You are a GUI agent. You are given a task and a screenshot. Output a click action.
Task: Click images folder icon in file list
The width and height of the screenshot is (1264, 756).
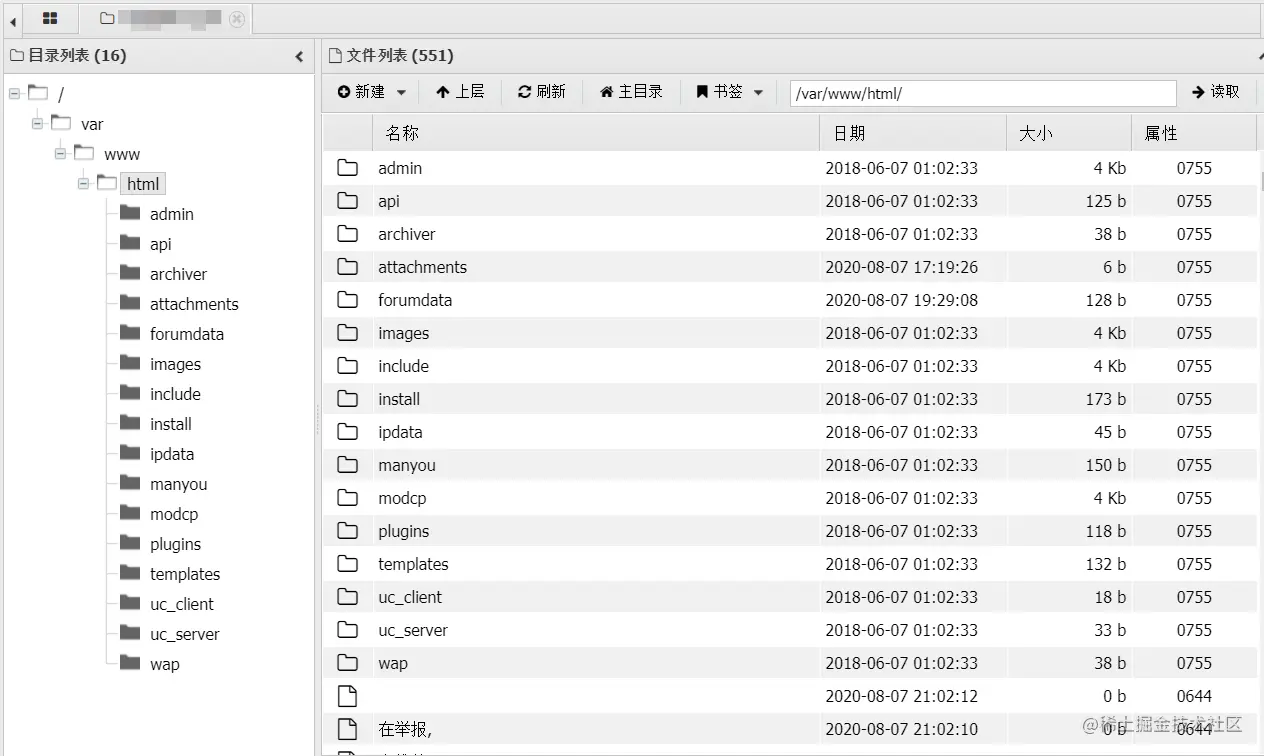(x=347, y=333)
